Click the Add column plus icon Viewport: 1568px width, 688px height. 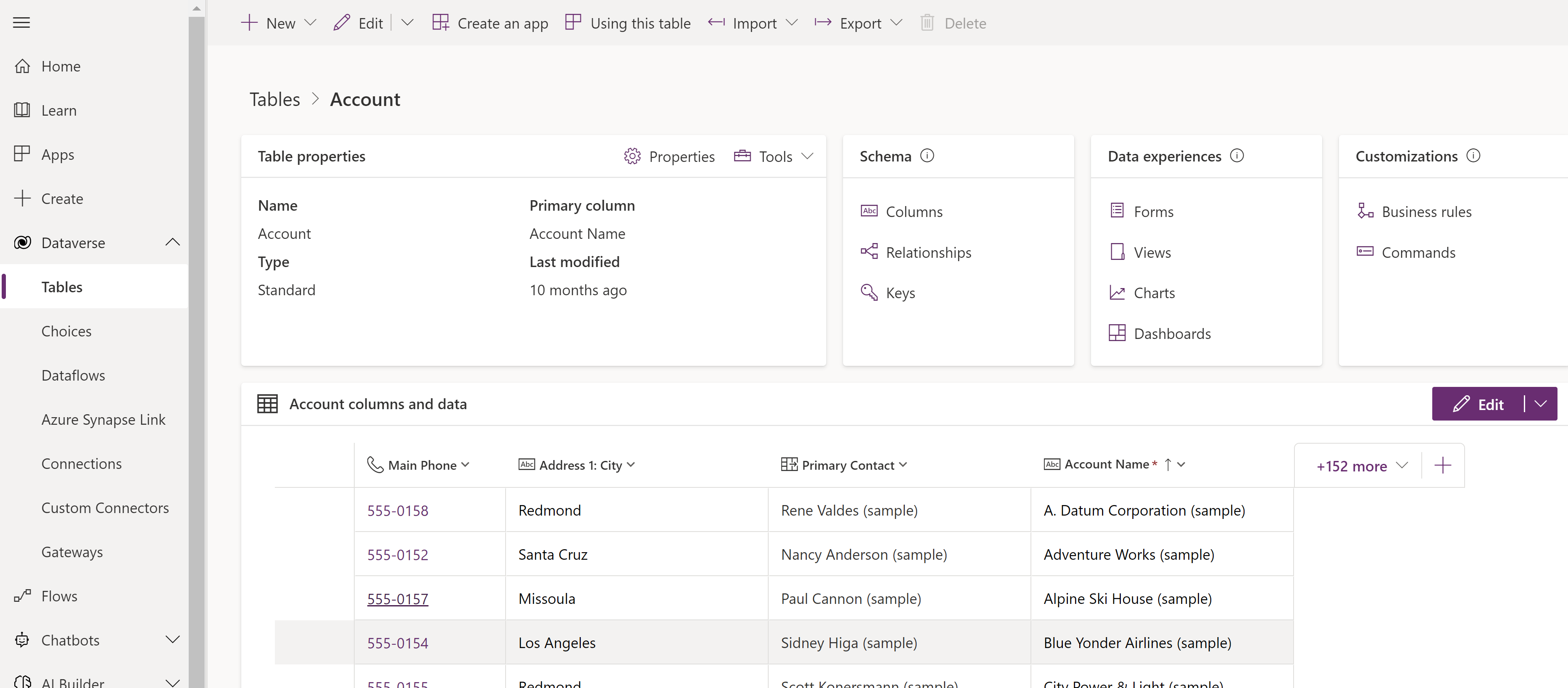(1441, 464)
